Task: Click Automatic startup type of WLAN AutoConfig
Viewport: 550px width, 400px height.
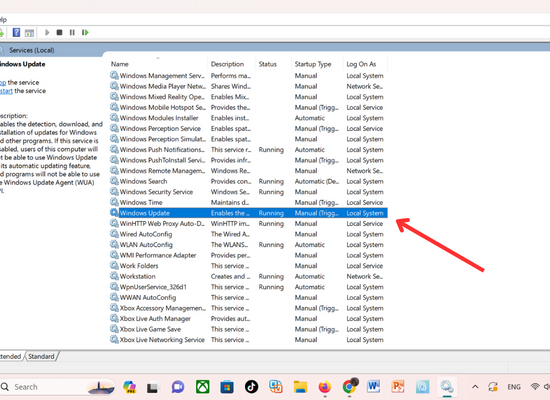Action: 310,245
